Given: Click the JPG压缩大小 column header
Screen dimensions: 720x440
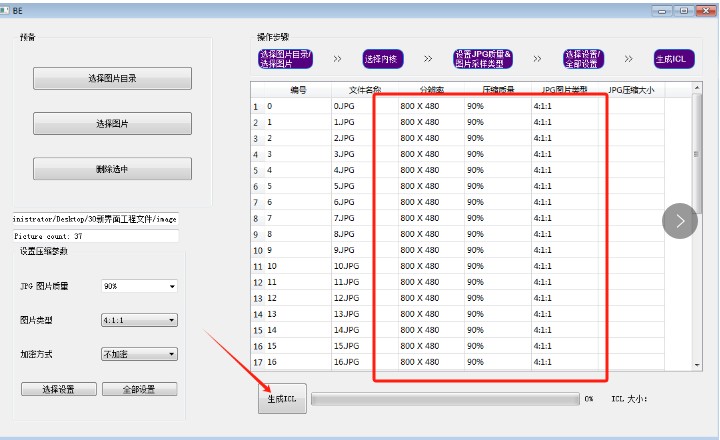Looking at the screenshot, I should click(631, 90).
